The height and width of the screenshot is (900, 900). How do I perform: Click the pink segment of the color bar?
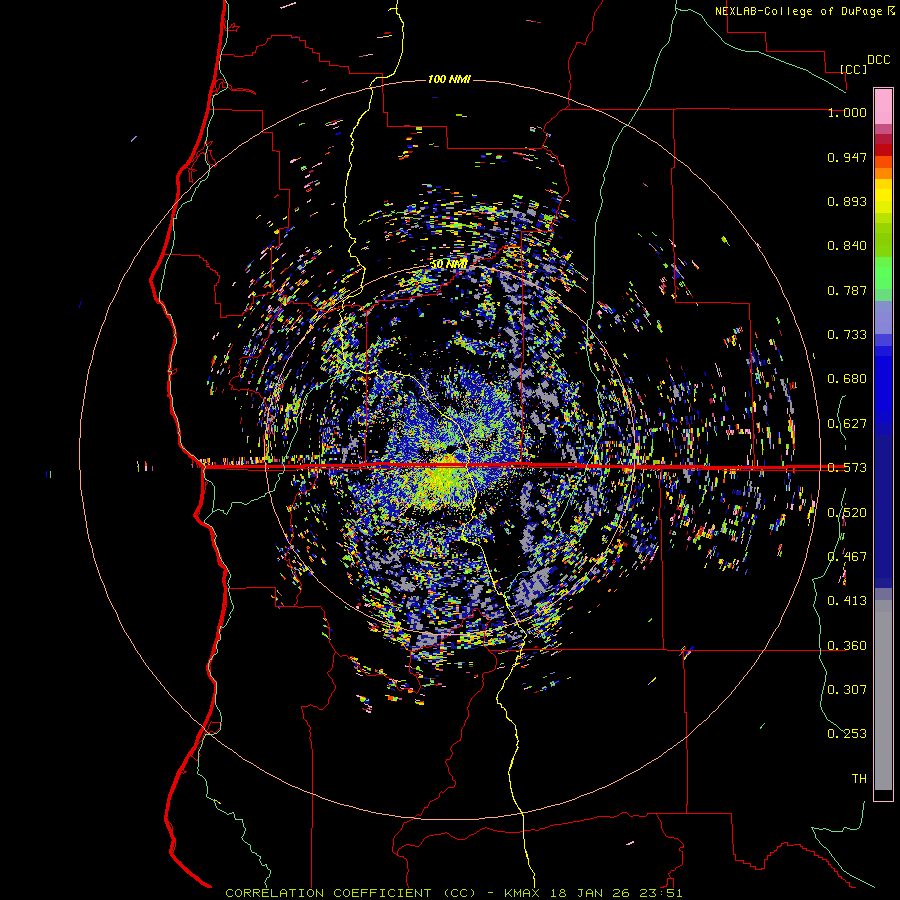[883, 106]
